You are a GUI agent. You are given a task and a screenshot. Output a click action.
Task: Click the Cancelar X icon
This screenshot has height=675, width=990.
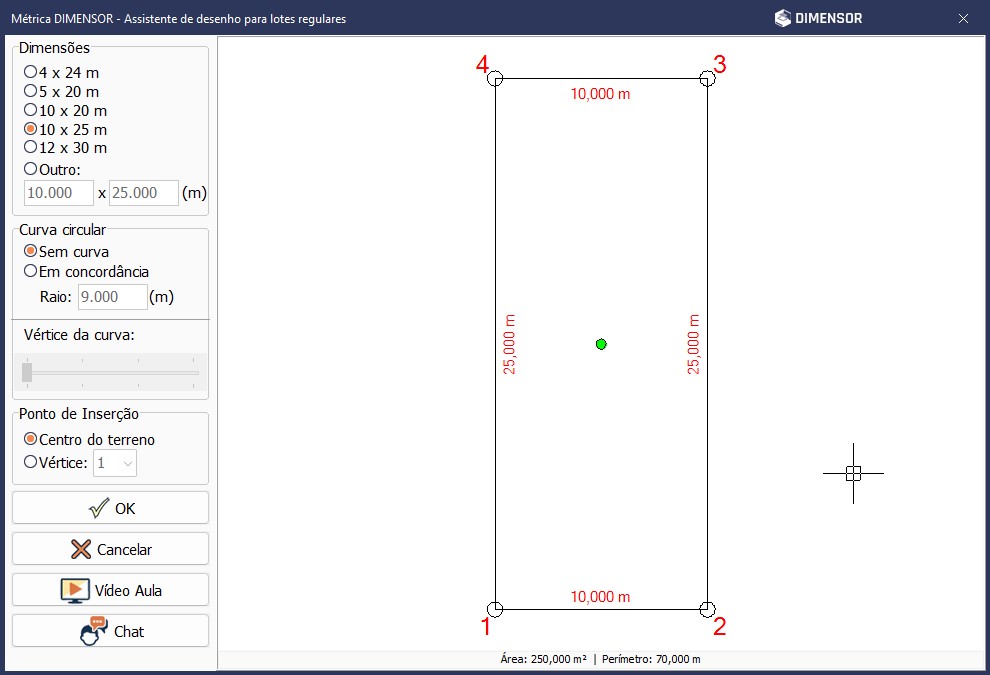point(81,549)
